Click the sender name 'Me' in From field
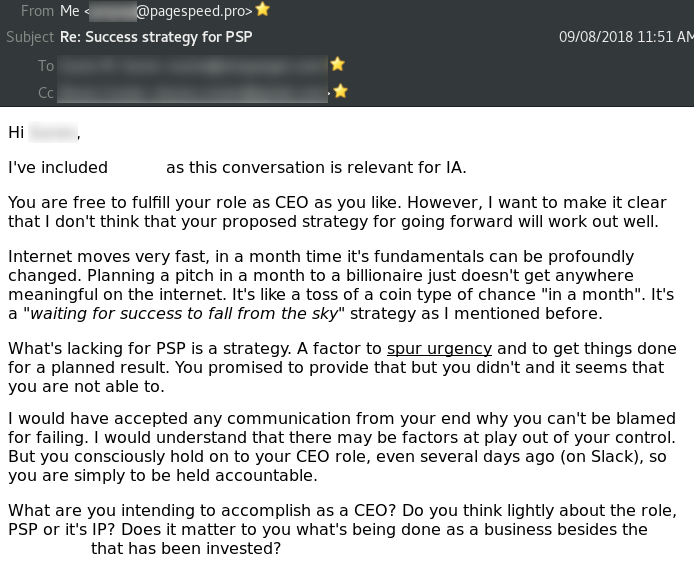The height and width of the screenshot is (569, 694). (x=69, y=11)
